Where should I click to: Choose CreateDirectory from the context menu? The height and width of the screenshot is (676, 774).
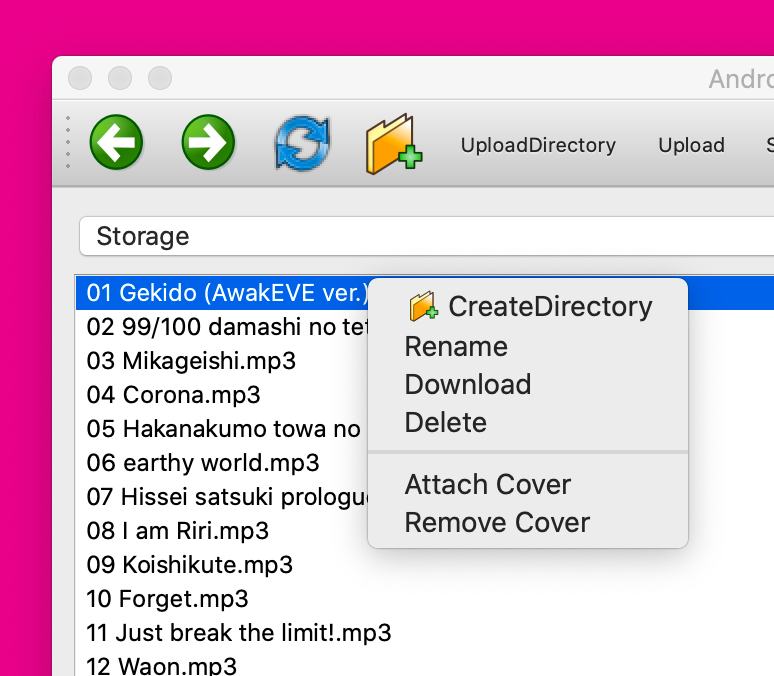point(528,307)
